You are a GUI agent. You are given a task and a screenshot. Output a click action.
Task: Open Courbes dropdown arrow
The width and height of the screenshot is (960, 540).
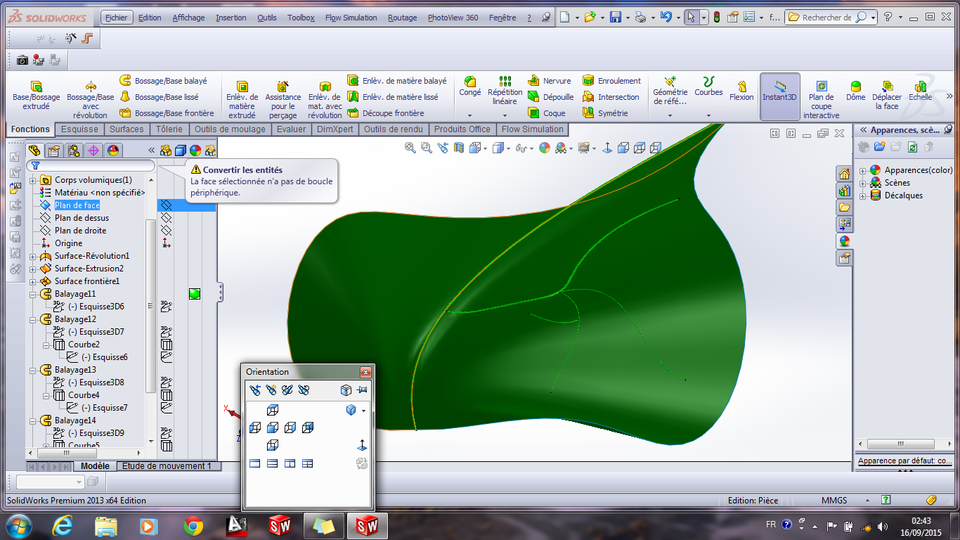coord(708,115)
